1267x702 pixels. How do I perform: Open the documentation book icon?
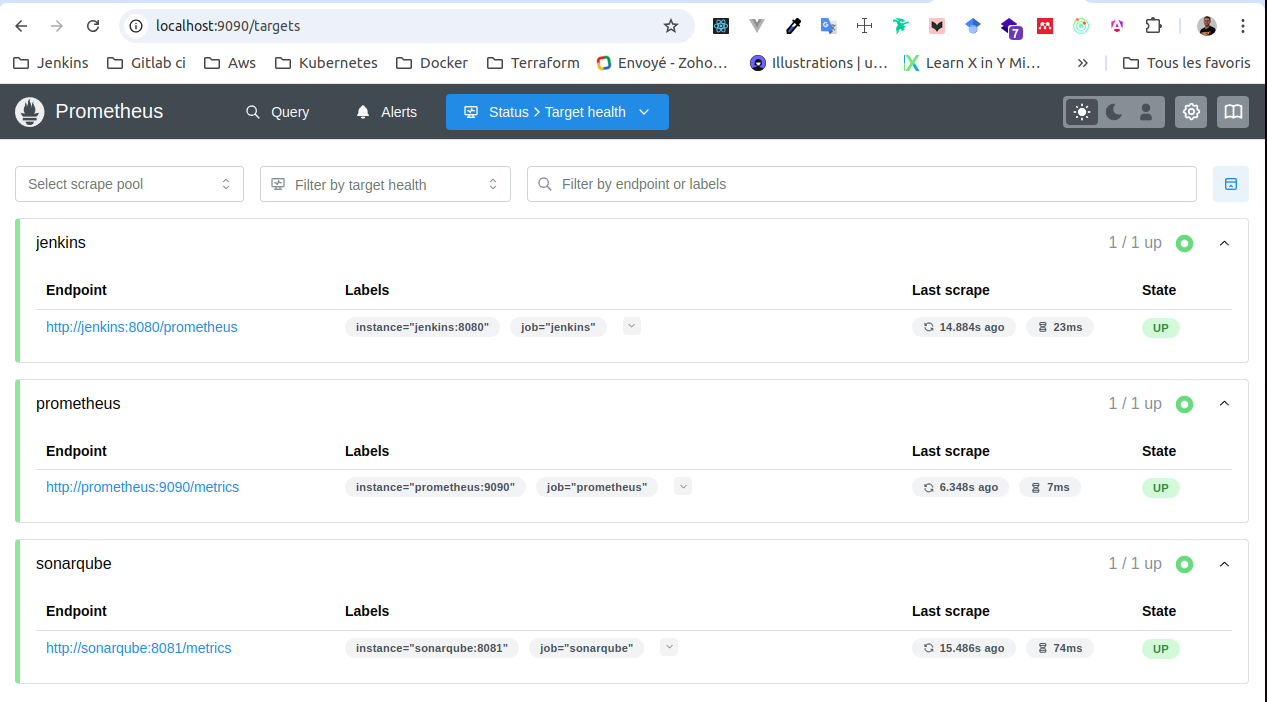point(1233,112)
